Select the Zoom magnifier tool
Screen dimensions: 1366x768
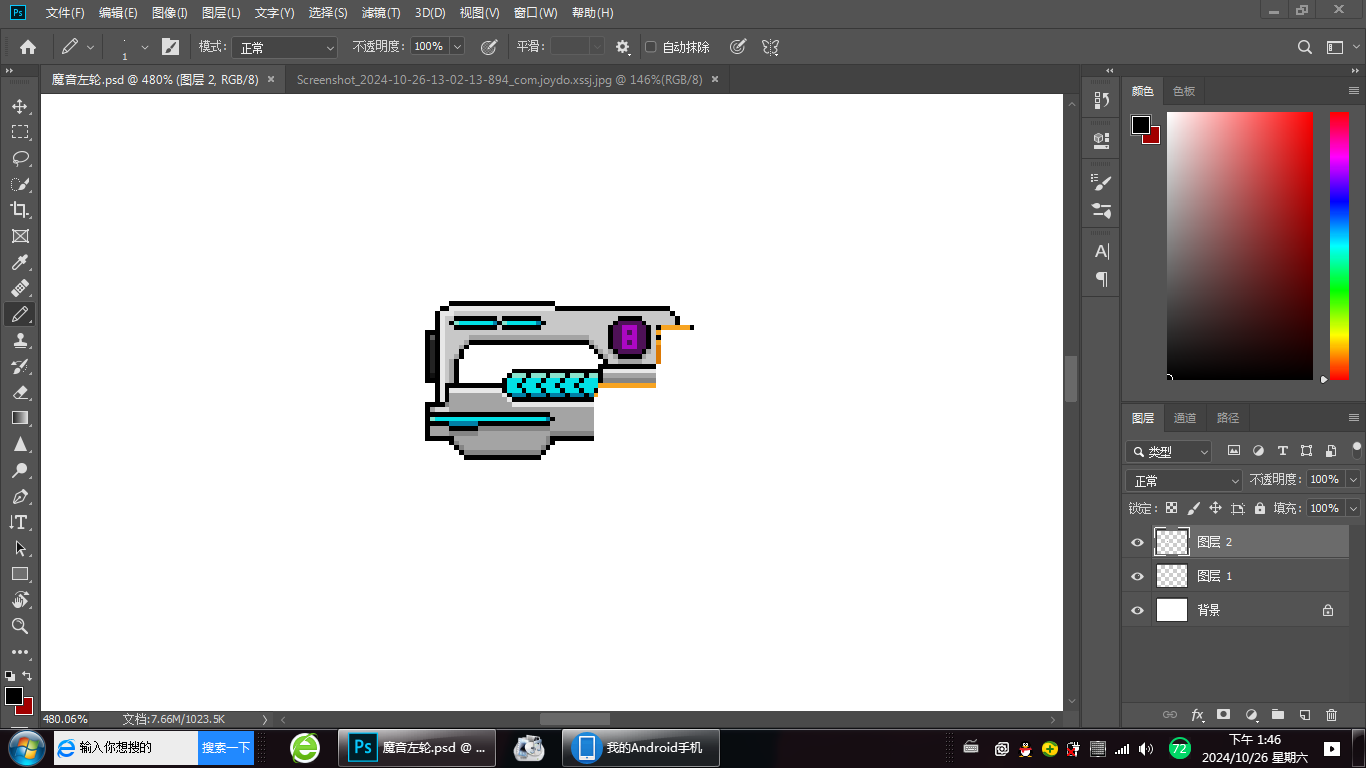pos(19,626)
